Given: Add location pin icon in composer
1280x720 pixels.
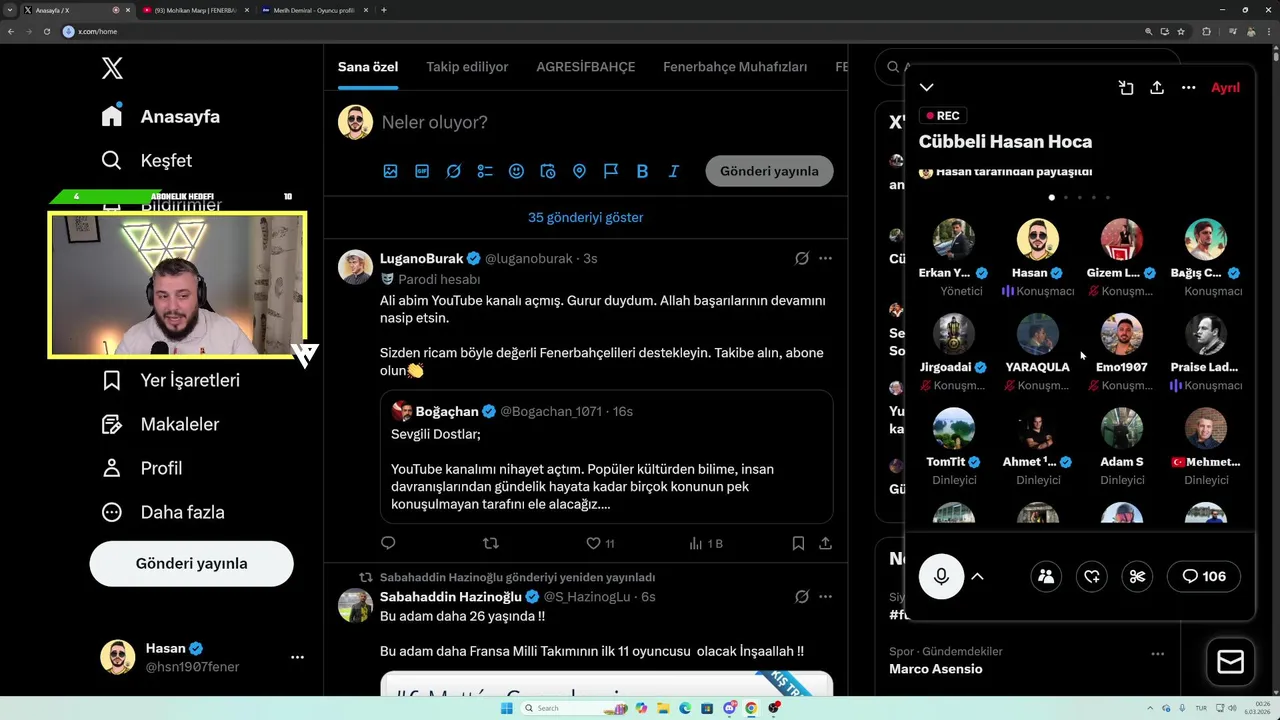Looking at the screenshot, I should [x=579, y=171].
